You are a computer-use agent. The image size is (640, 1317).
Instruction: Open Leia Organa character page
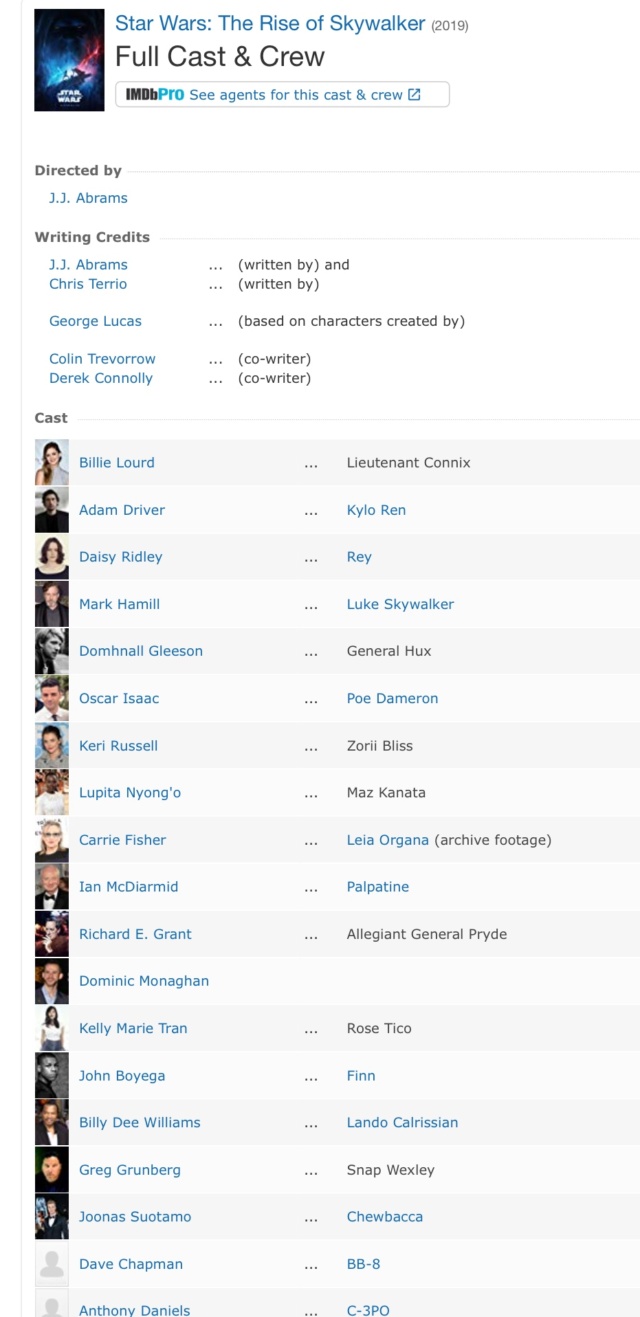coord(388,840)
